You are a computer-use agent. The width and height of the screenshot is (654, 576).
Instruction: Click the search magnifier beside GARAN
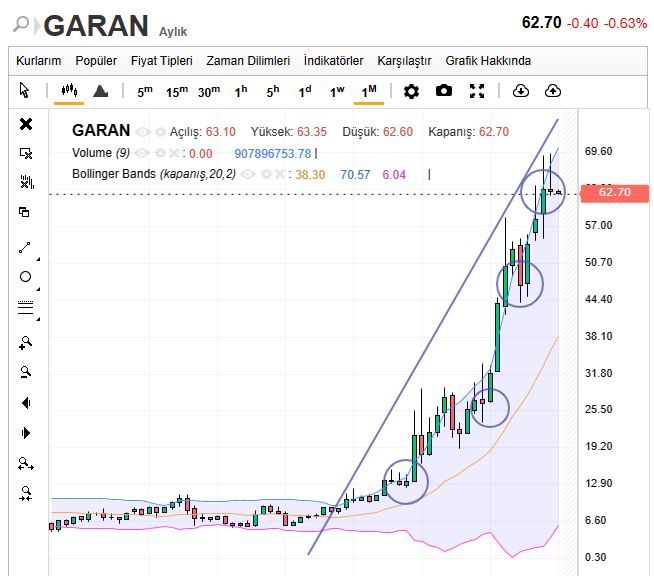pyautogui.click(x=21, y=24)
